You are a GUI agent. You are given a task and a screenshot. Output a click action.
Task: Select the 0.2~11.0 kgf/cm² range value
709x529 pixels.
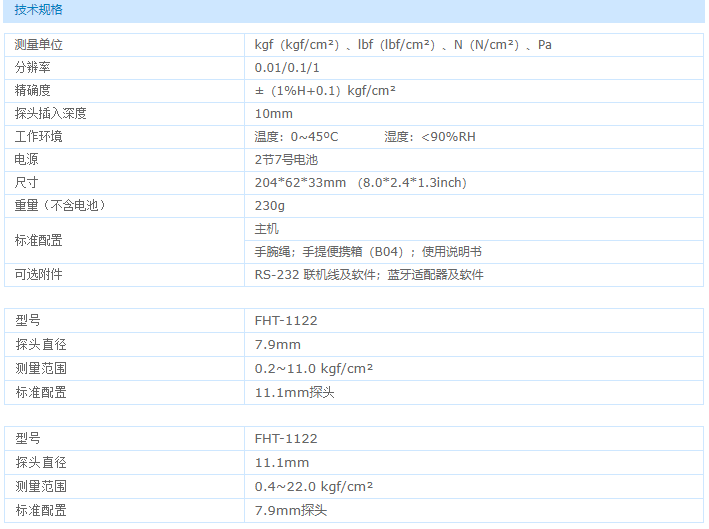314,369
